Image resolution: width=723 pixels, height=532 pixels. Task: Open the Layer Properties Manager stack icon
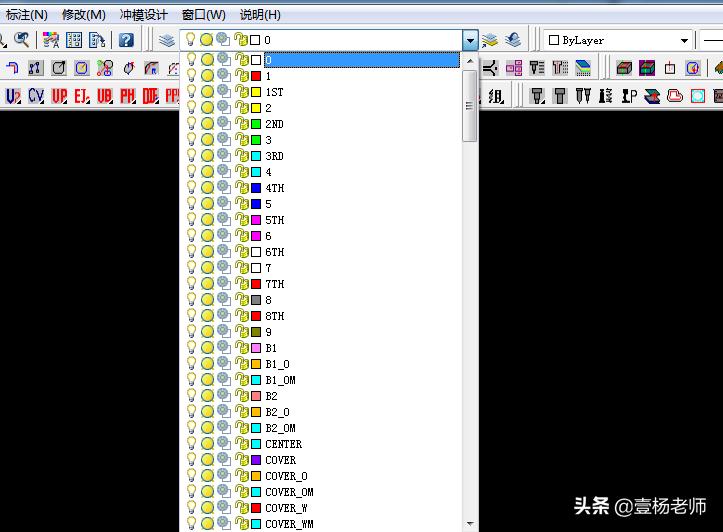(166, 41)
